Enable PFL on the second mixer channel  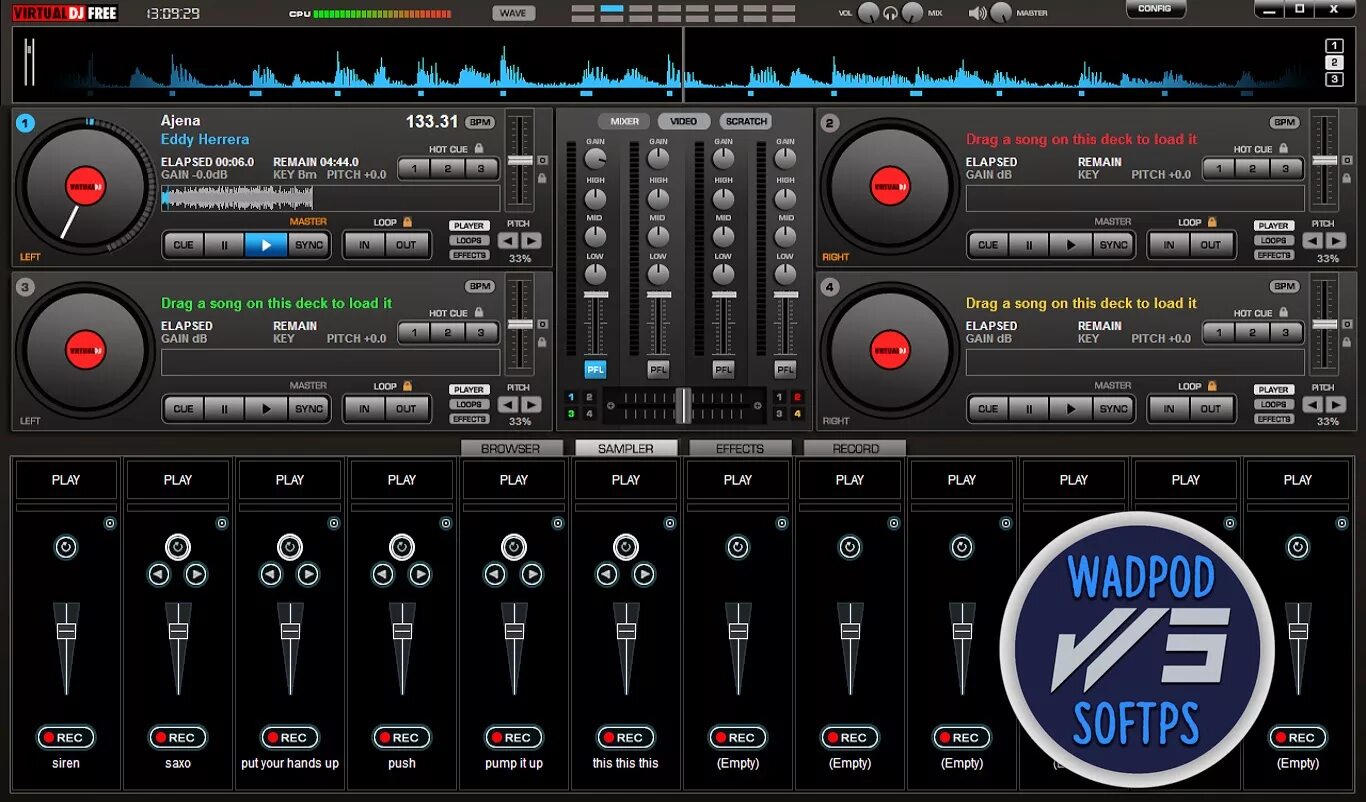pyautogui.click(x=658, y=370)
